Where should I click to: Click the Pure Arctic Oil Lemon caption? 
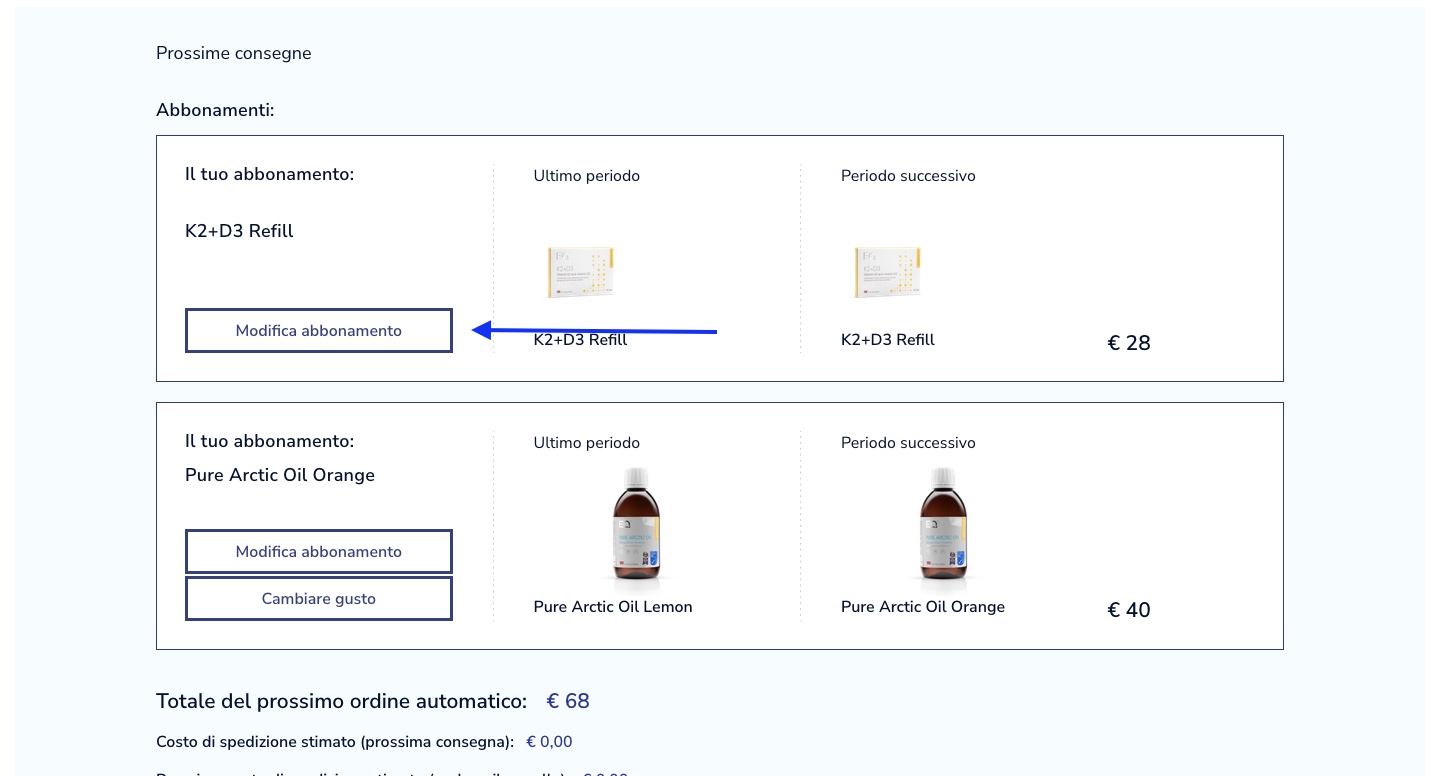coord(613,607)
